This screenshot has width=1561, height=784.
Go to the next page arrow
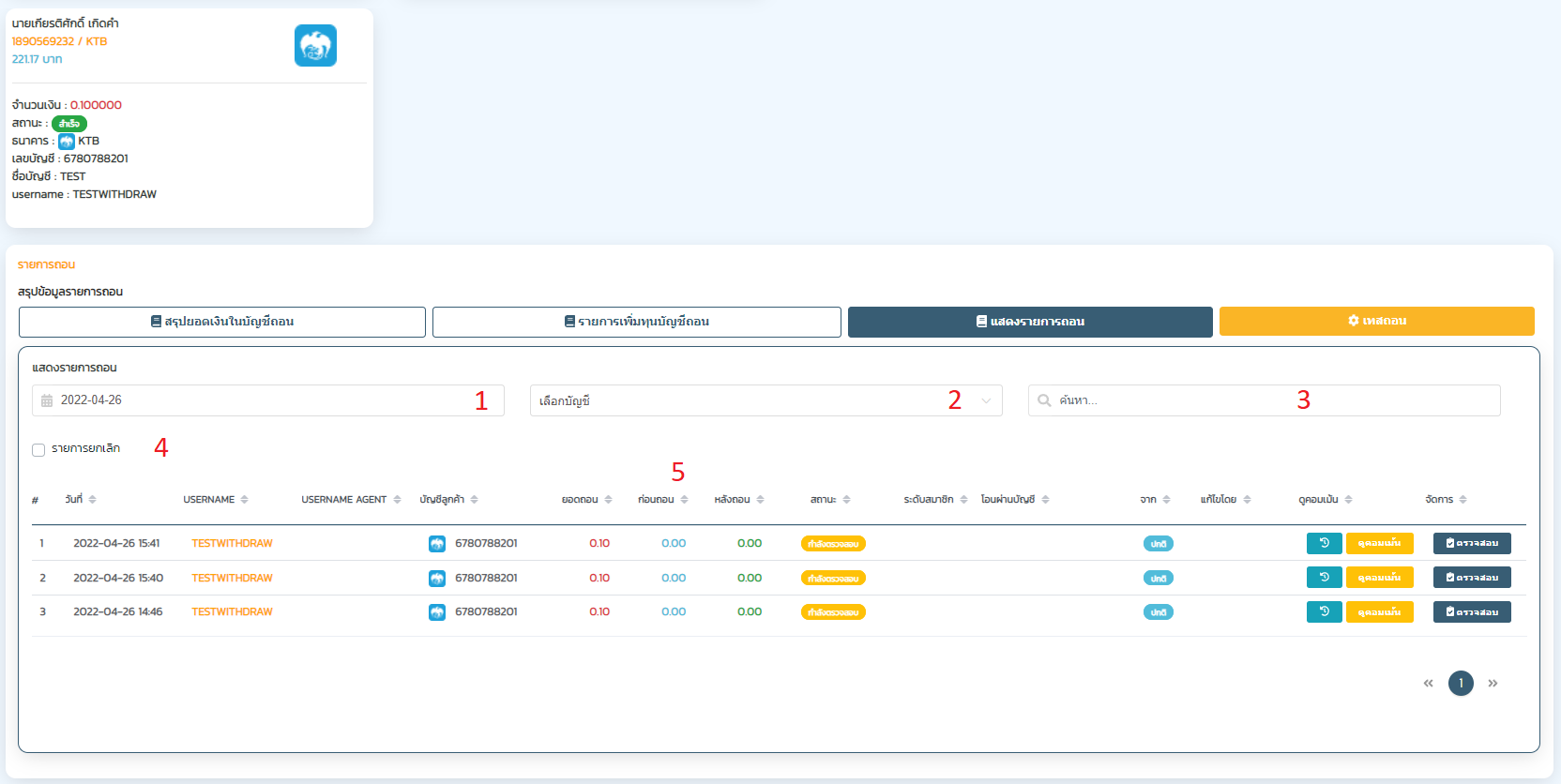coord(1493,684)
